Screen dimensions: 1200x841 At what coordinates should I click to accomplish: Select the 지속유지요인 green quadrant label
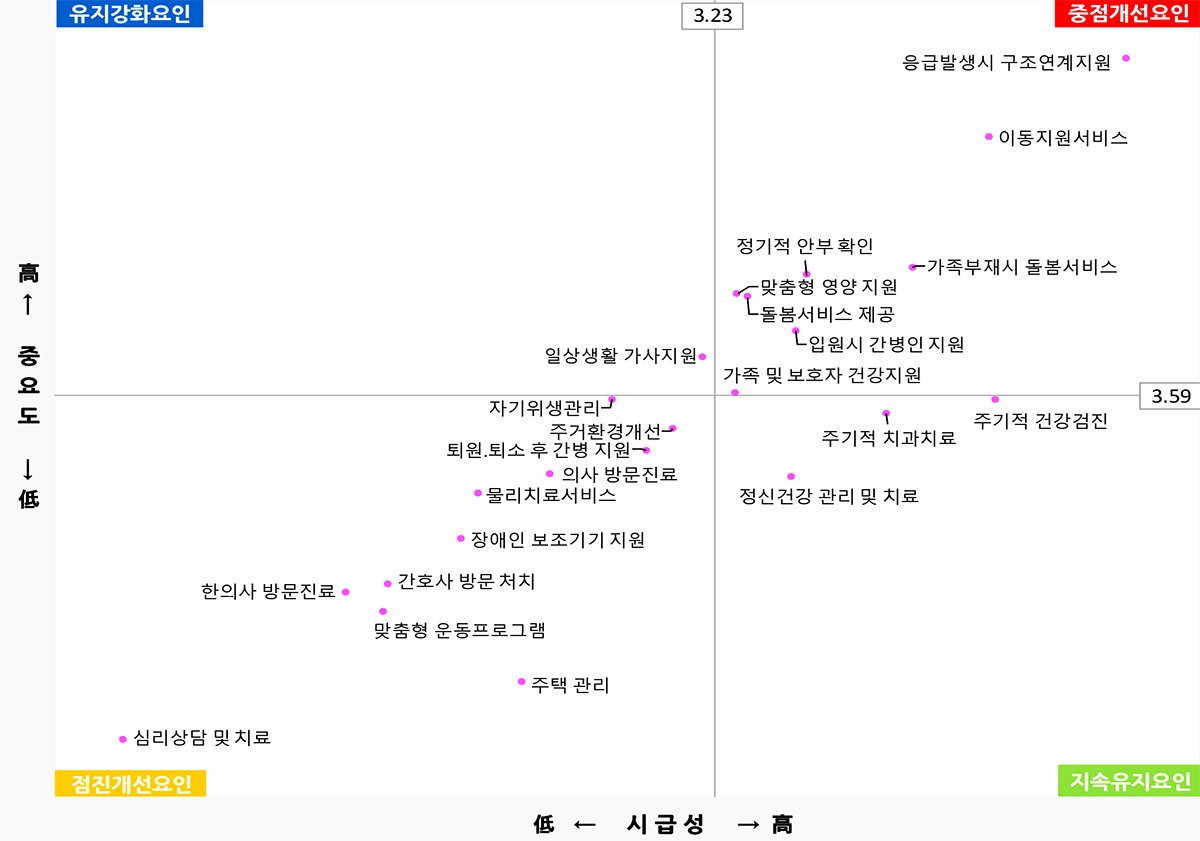pos(1128,781)
